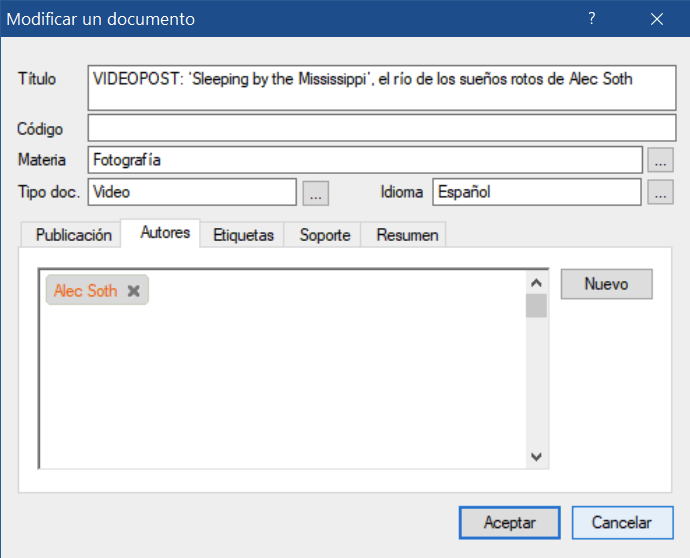Show the Resumen tab
690x558 pixels.
pyautogui.click(x=407, y=235)
